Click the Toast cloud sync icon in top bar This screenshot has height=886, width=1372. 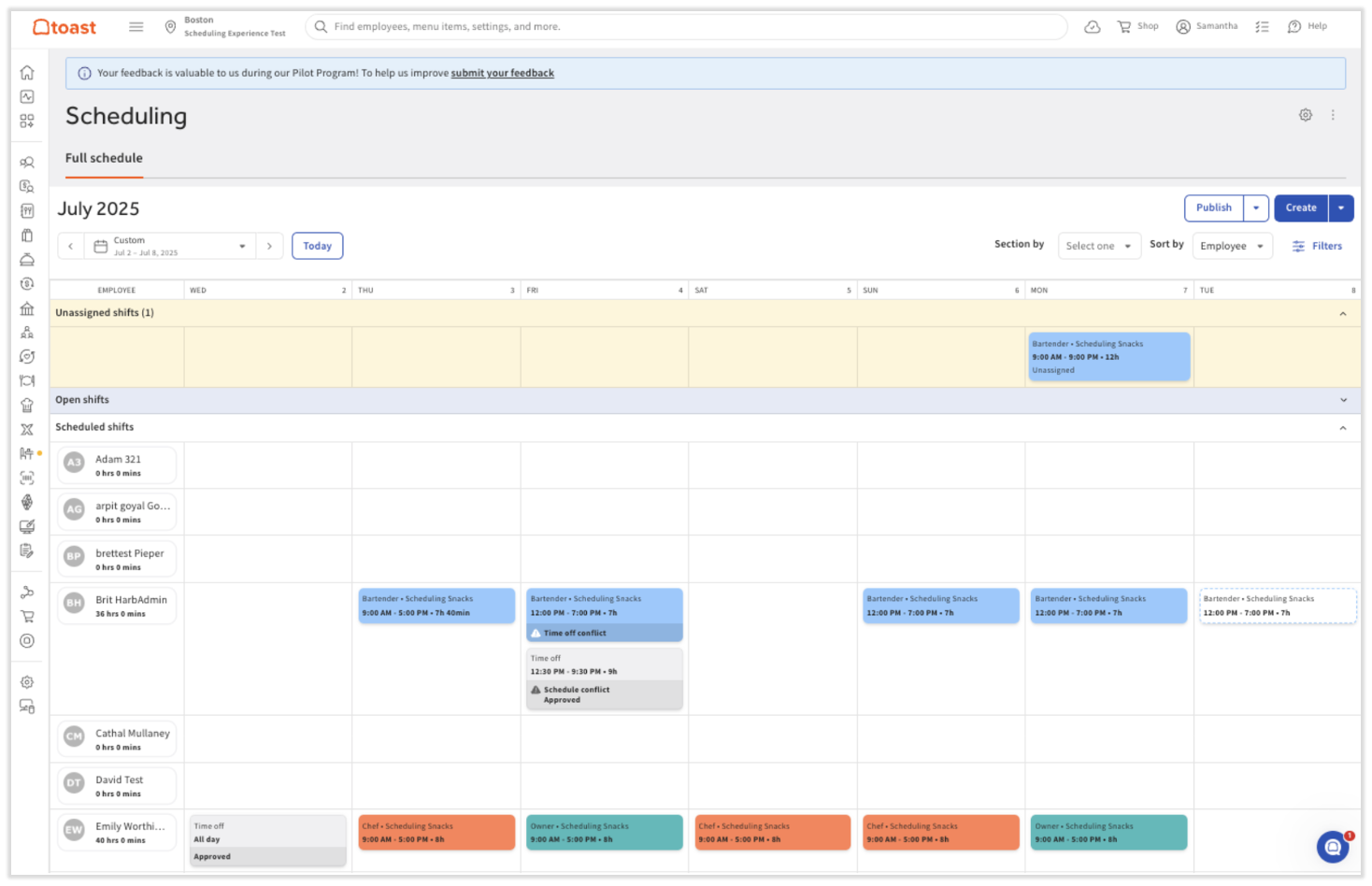tap(1092, 26)
